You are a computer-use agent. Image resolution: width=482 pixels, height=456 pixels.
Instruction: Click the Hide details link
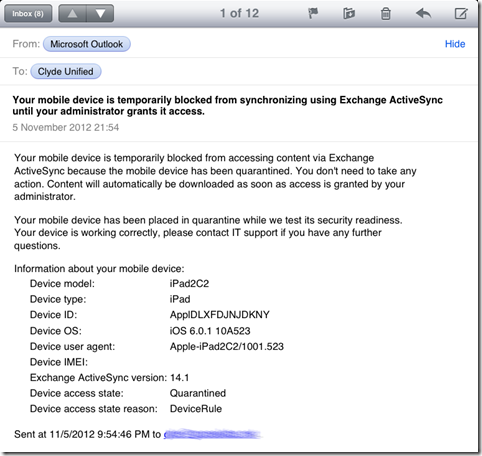(455, 44)
